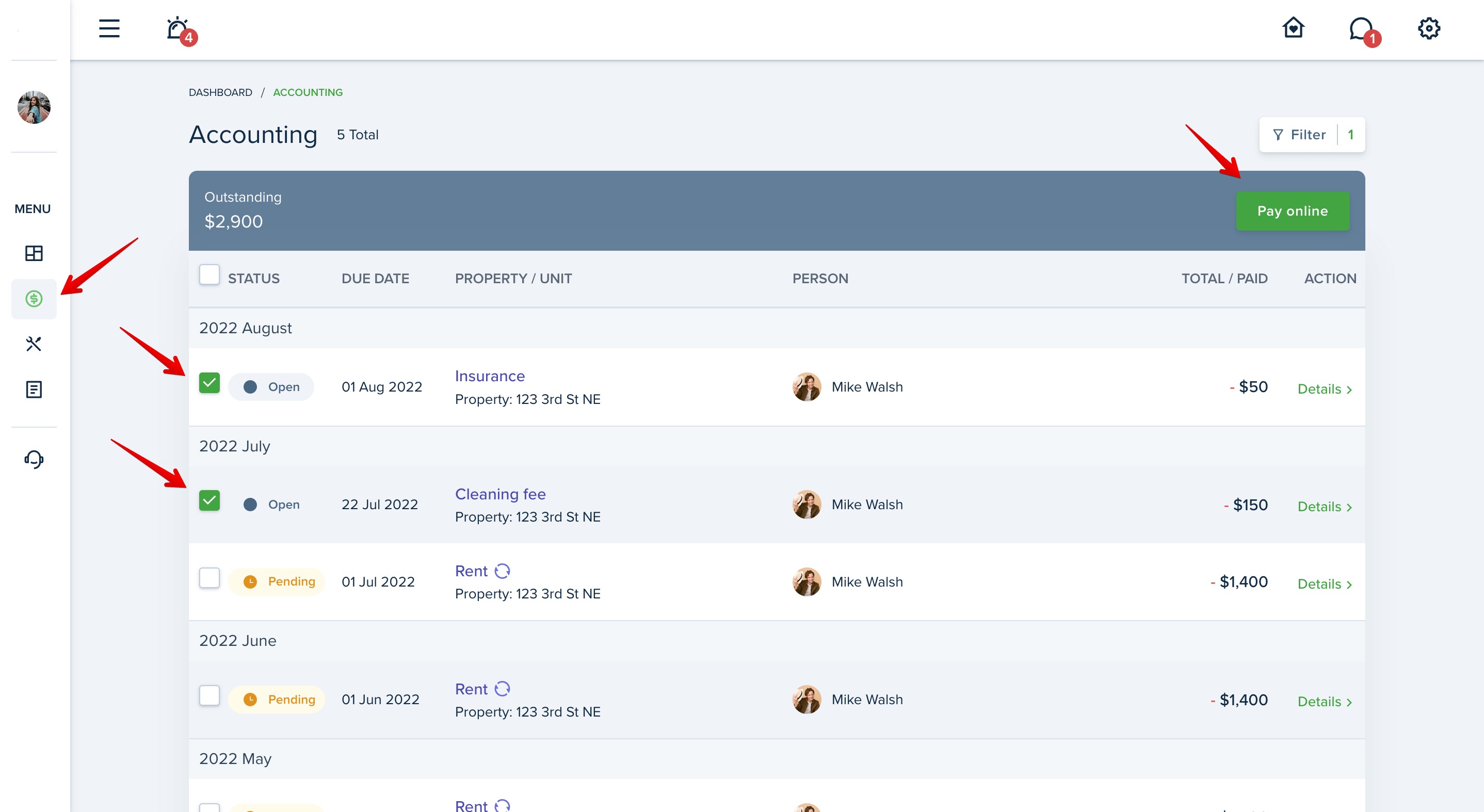
Task: Go to DASHBOARD breadcrumb
Action: (x=220, y=92)
